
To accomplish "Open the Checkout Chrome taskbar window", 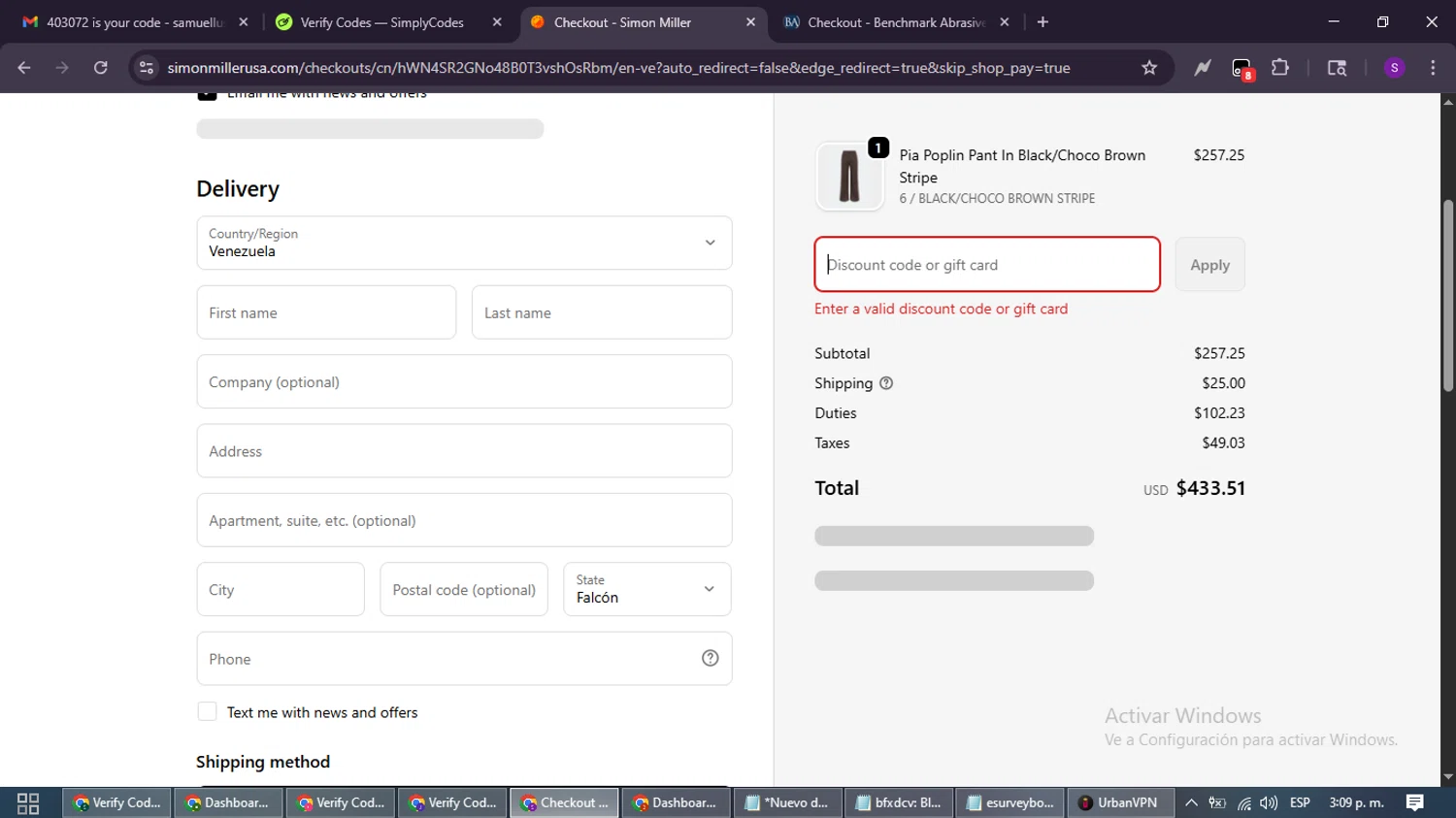I will coord(565,803).
